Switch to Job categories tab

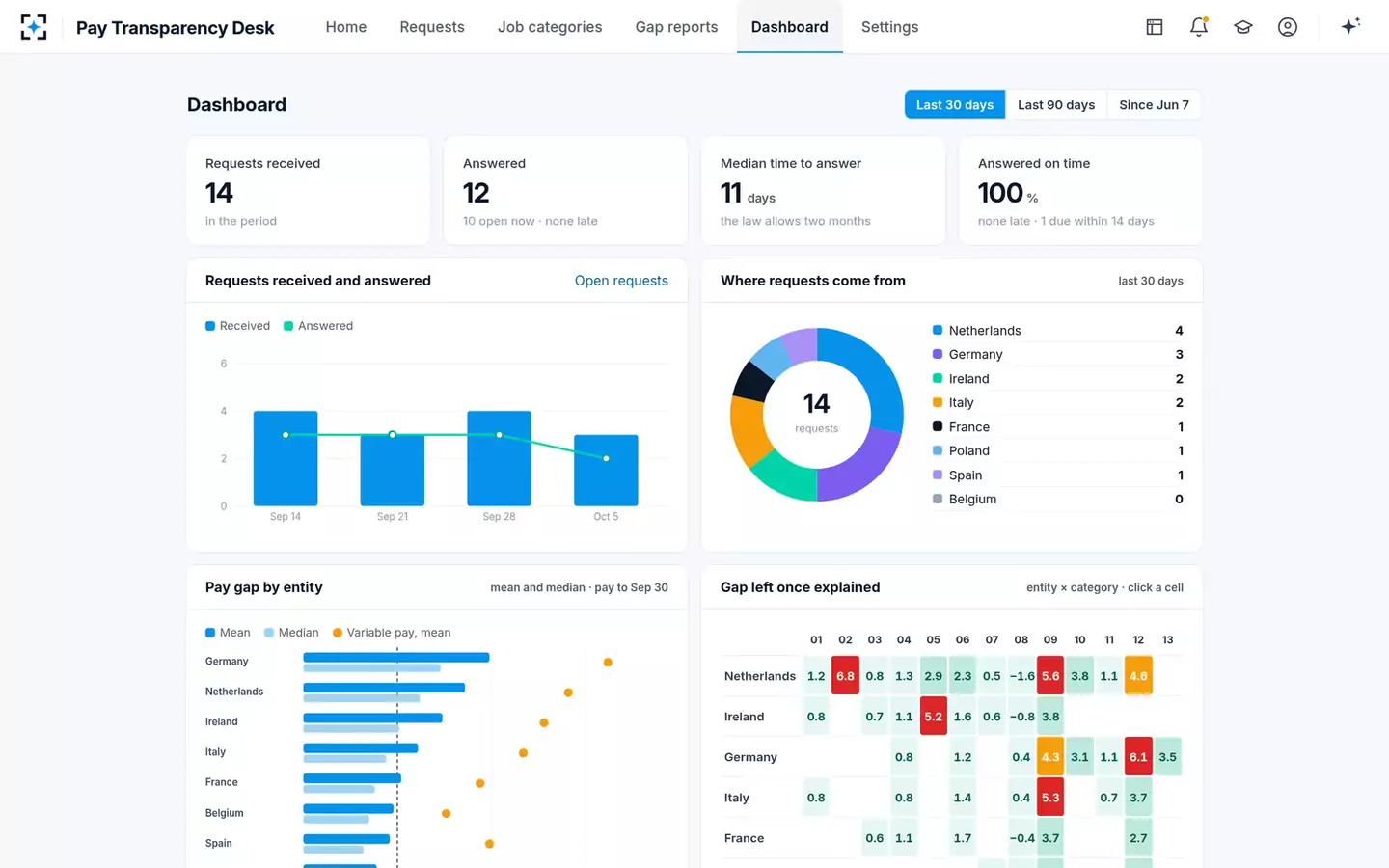550,27
